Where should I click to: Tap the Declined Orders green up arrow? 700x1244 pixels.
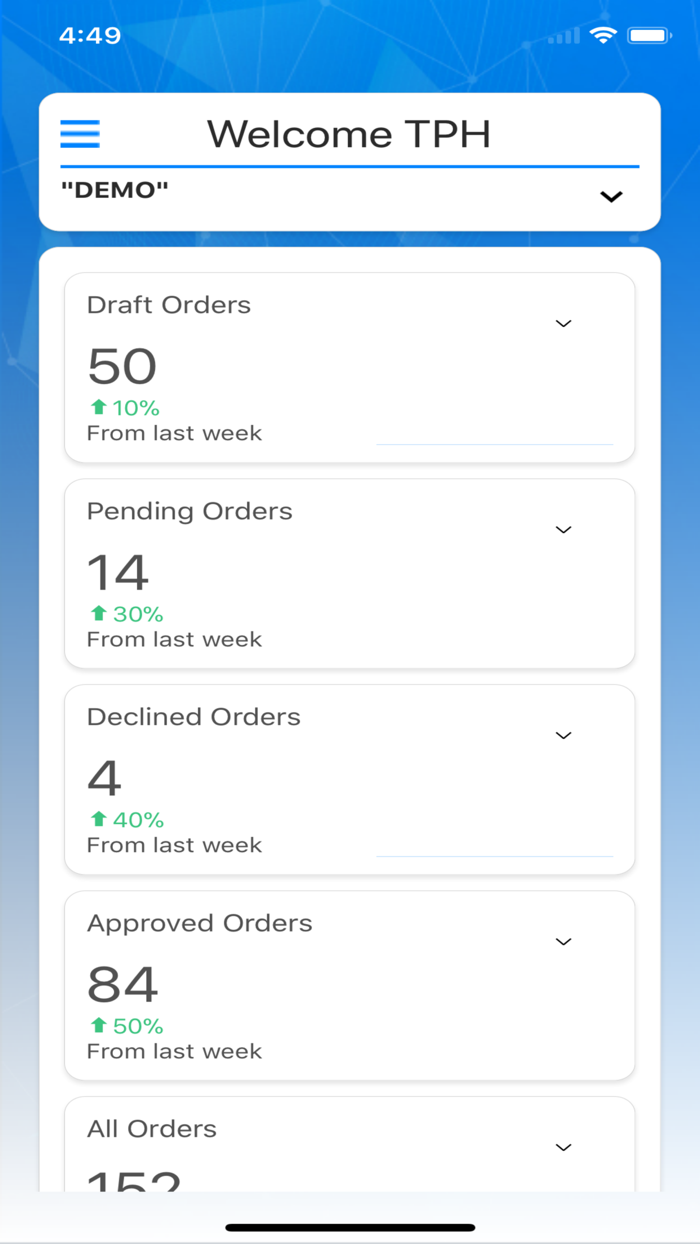(98, 819)
